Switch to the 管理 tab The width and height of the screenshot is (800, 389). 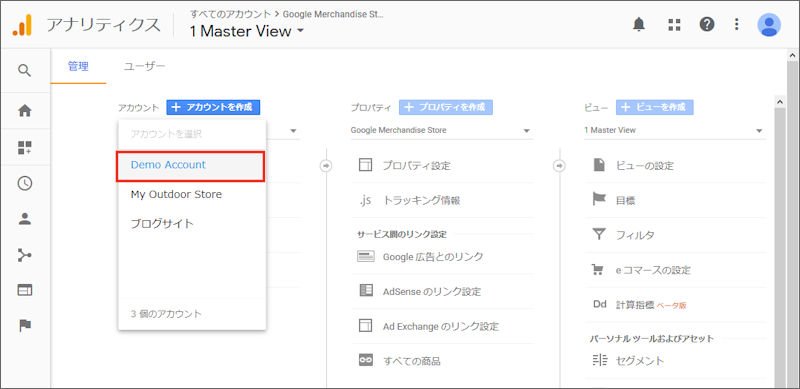coord(78,66)
